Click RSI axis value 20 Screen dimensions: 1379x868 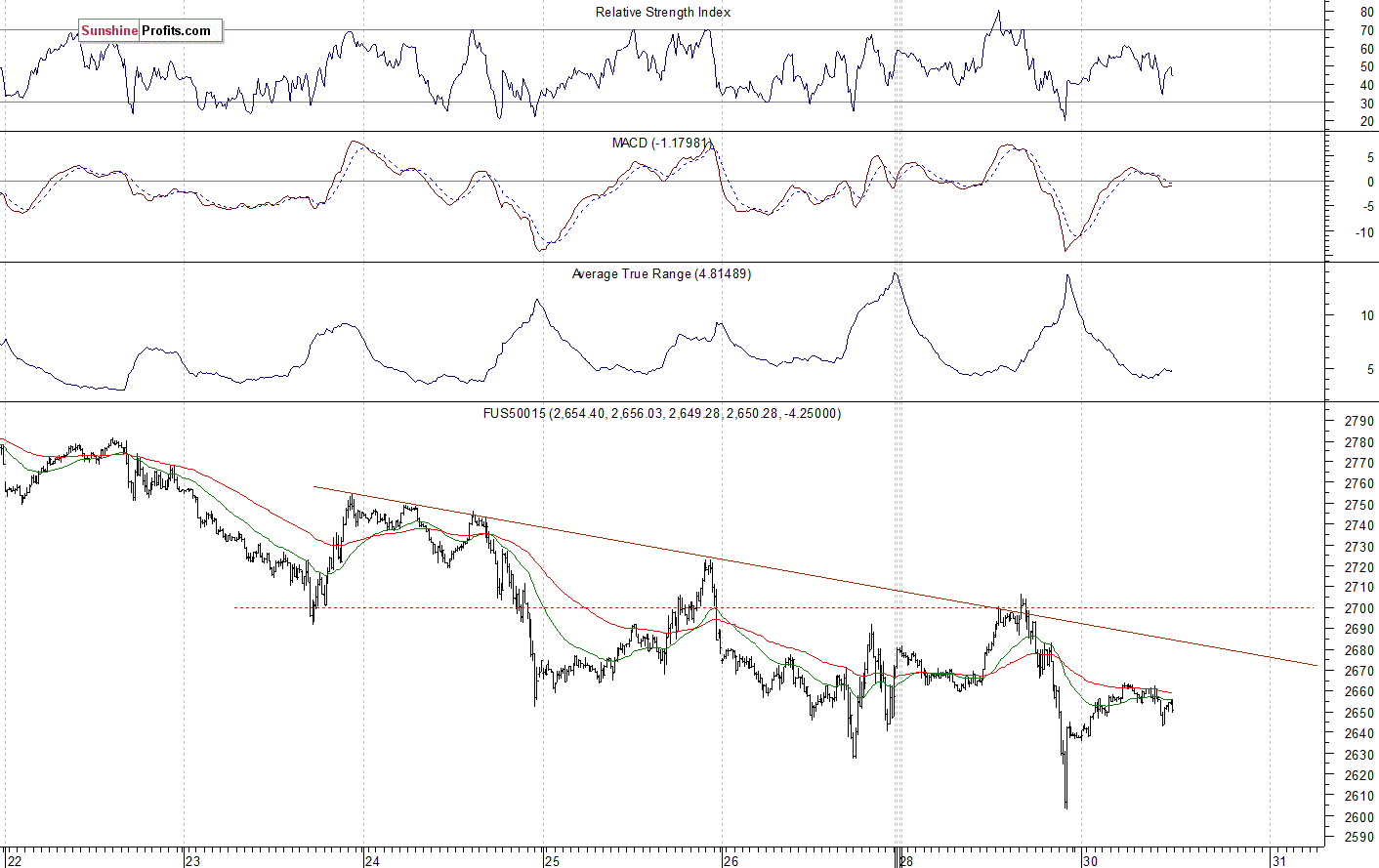[x=1366, y=122]
